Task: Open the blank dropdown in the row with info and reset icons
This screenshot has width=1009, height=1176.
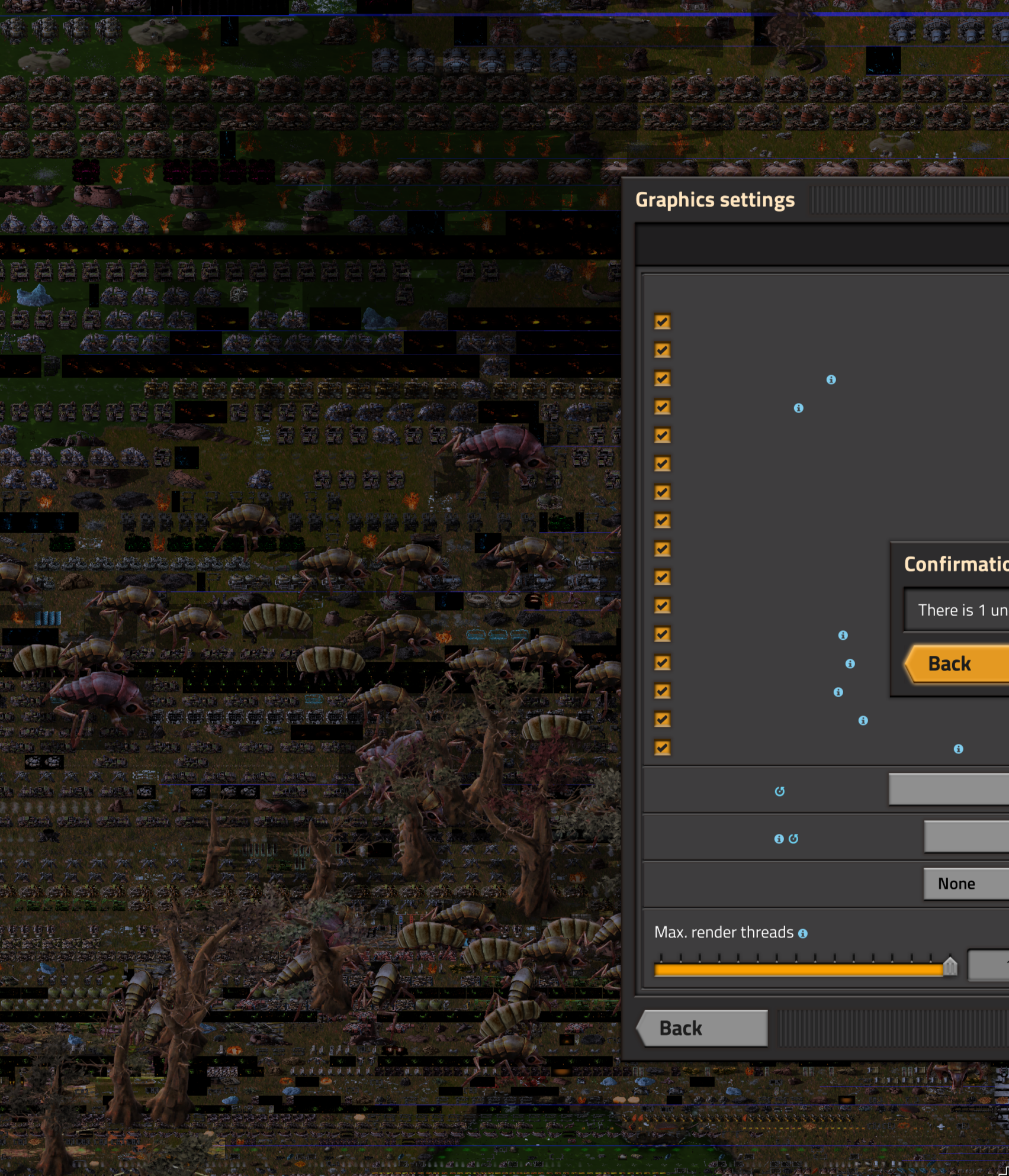Action: (x=966, y=836)
